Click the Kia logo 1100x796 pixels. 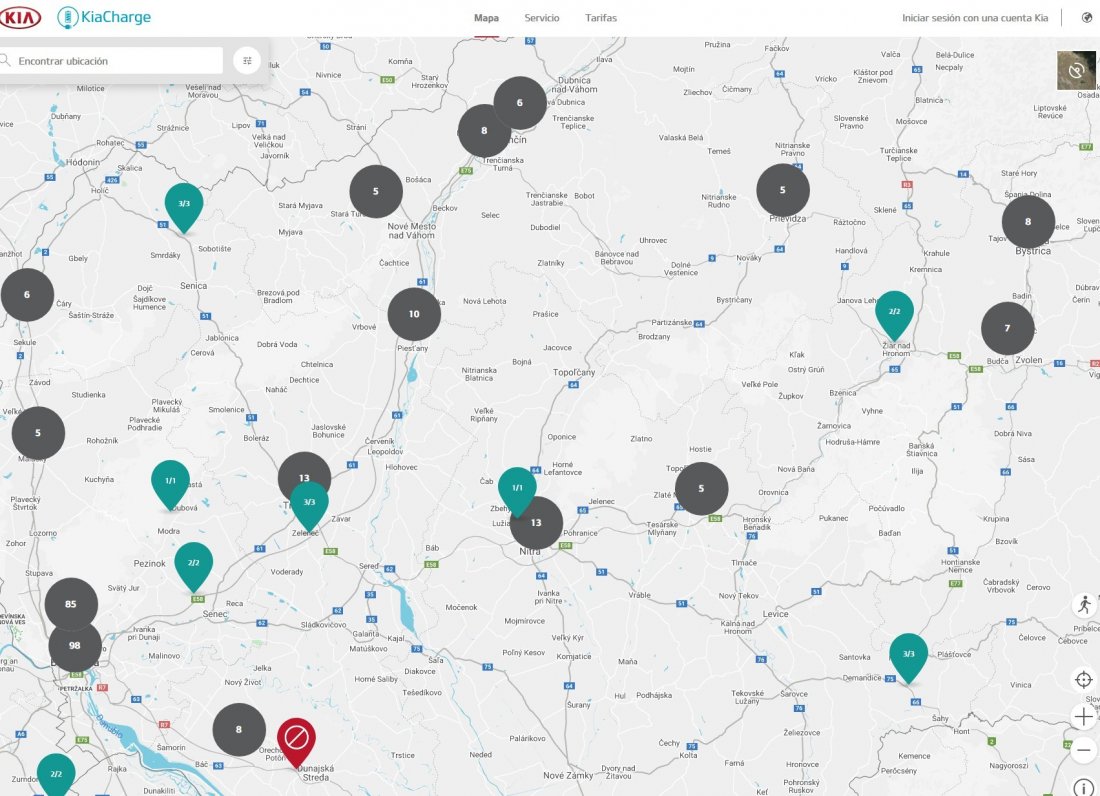[x=21, y=17]
